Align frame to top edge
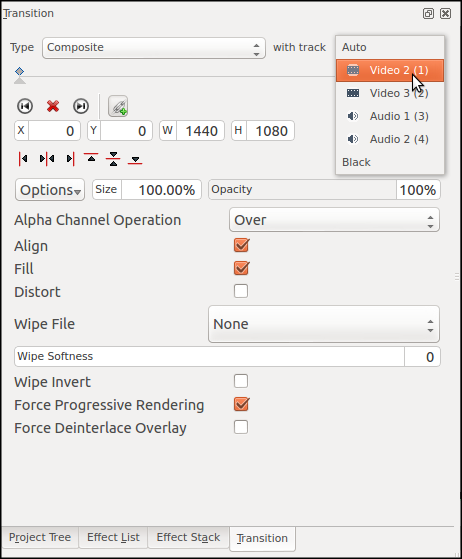Viewport: 462px width, 559px height. point(91,158)
